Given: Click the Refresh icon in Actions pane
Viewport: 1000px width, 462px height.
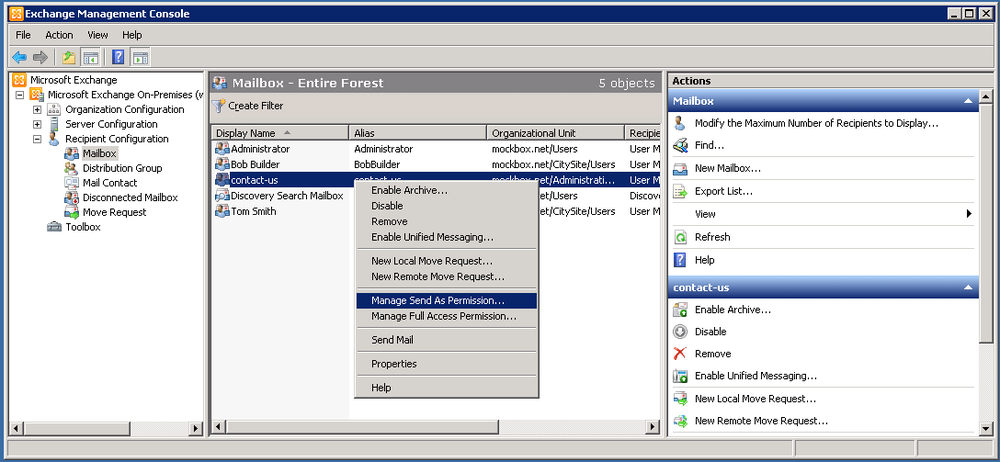Looking at the screenshot, I should [680, 237].
